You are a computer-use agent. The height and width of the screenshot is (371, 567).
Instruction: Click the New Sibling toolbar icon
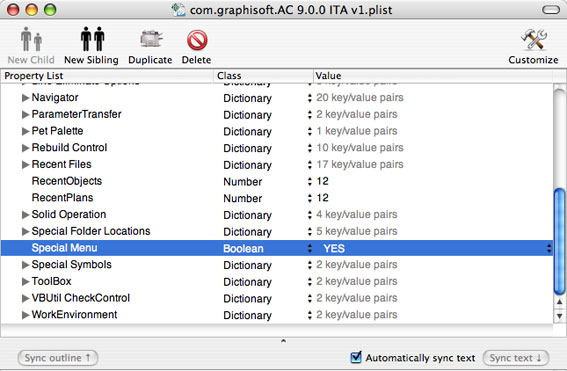[x=92, y=39]
